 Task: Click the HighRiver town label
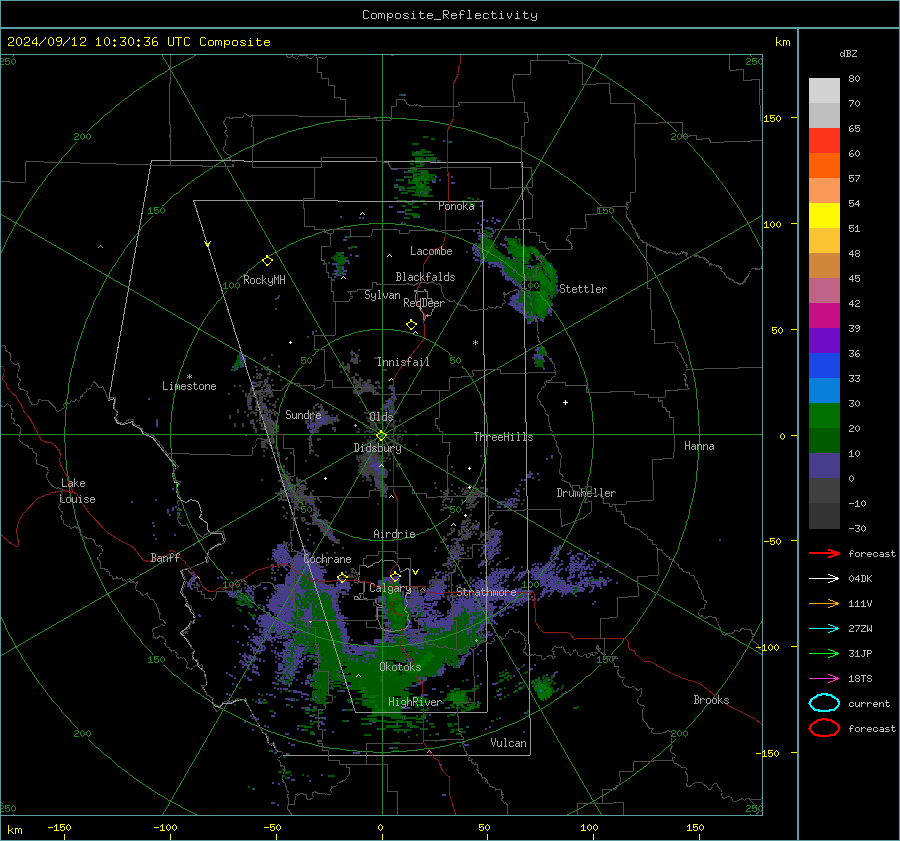tap(414, 702)
